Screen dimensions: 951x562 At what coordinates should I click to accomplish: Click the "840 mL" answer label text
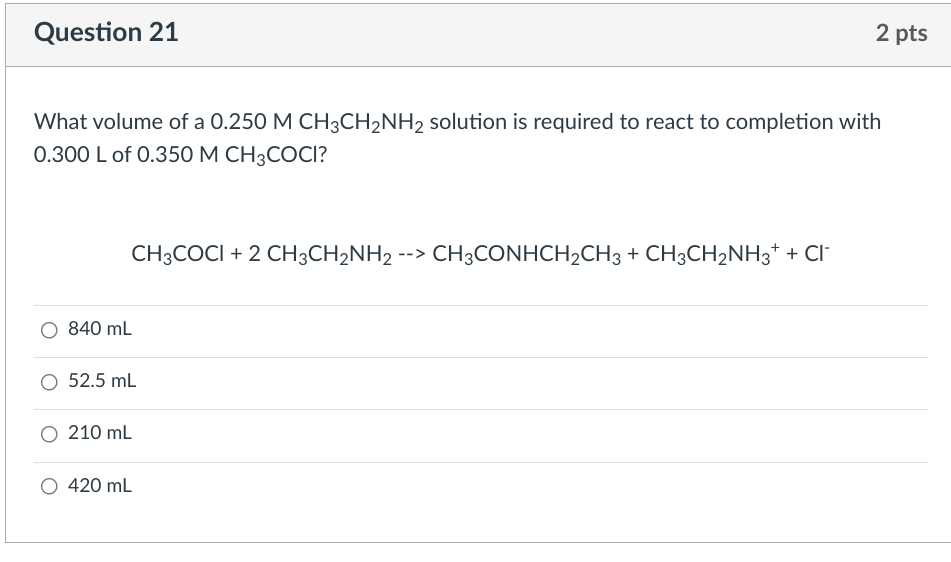point(99,329)
